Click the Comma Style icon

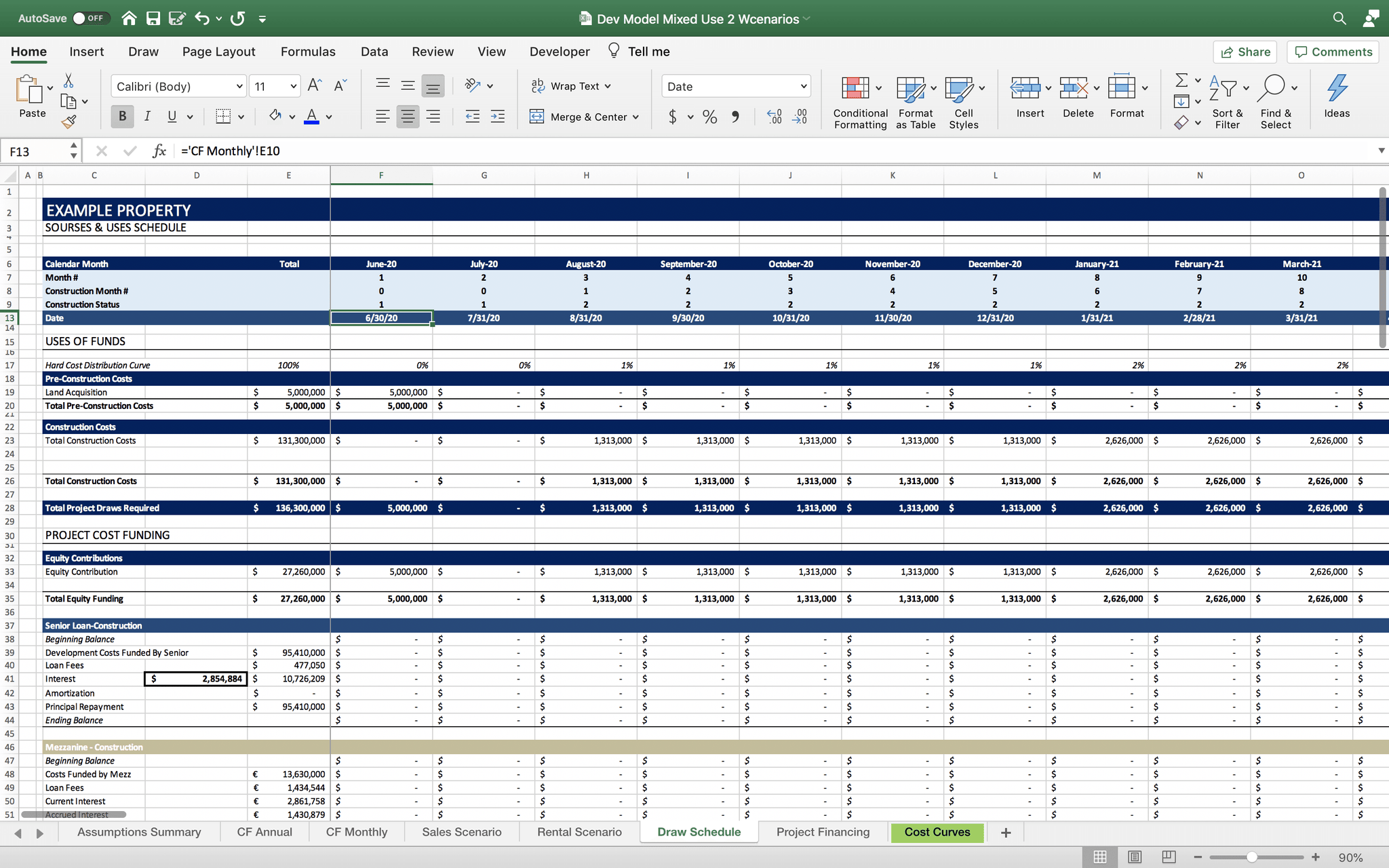736,117
